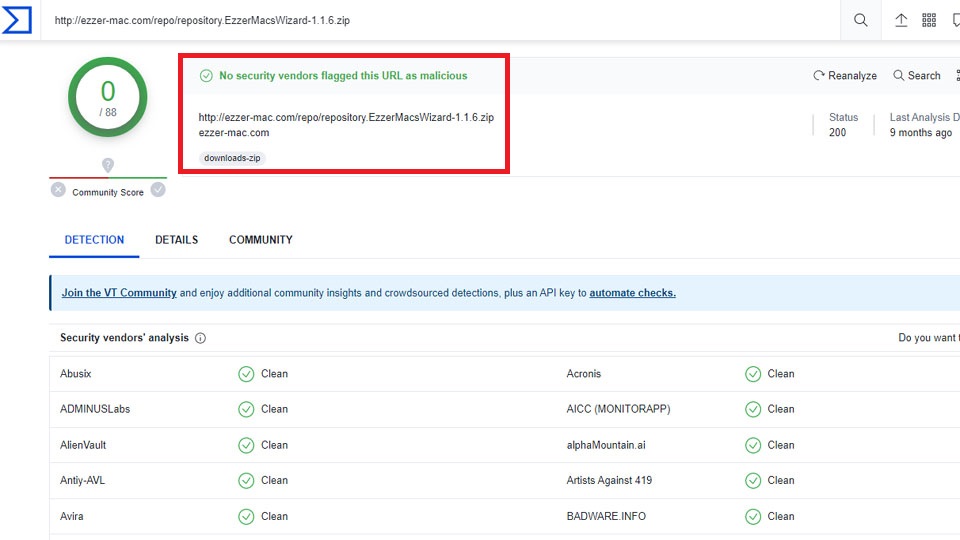Click the Status 200 value
Viewport: 960px width, 540px height.
click(x=838, y=132)
